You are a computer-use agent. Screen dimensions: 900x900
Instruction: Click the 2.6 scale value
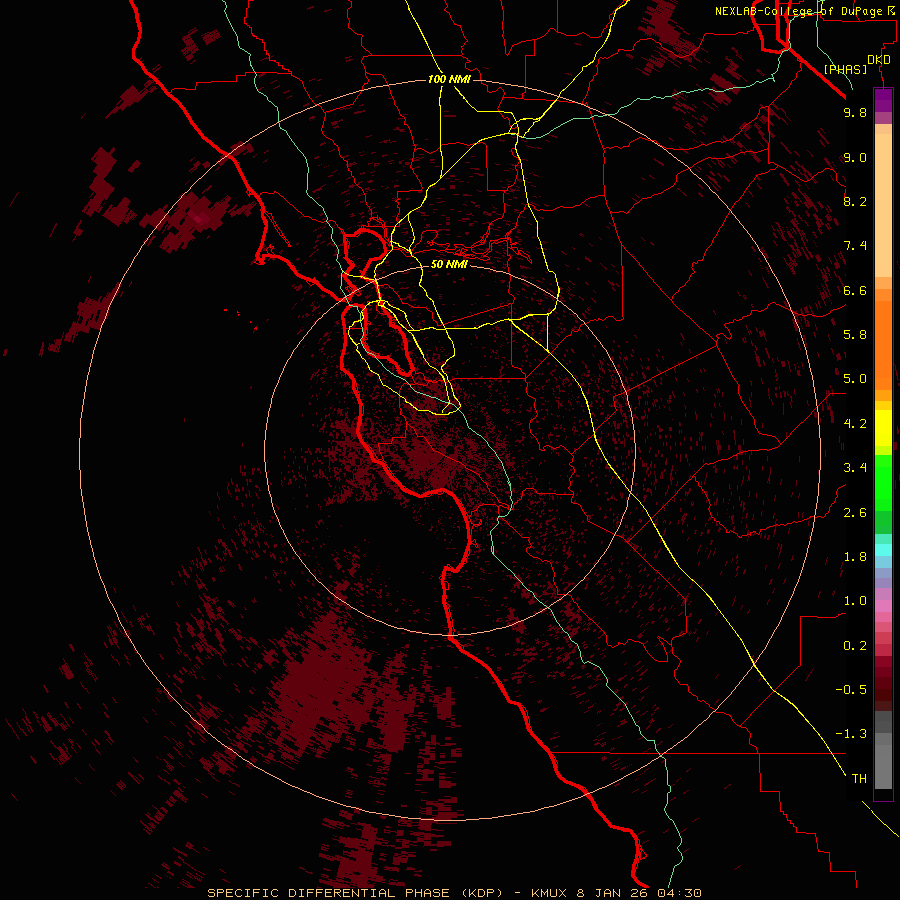[855, 513]
